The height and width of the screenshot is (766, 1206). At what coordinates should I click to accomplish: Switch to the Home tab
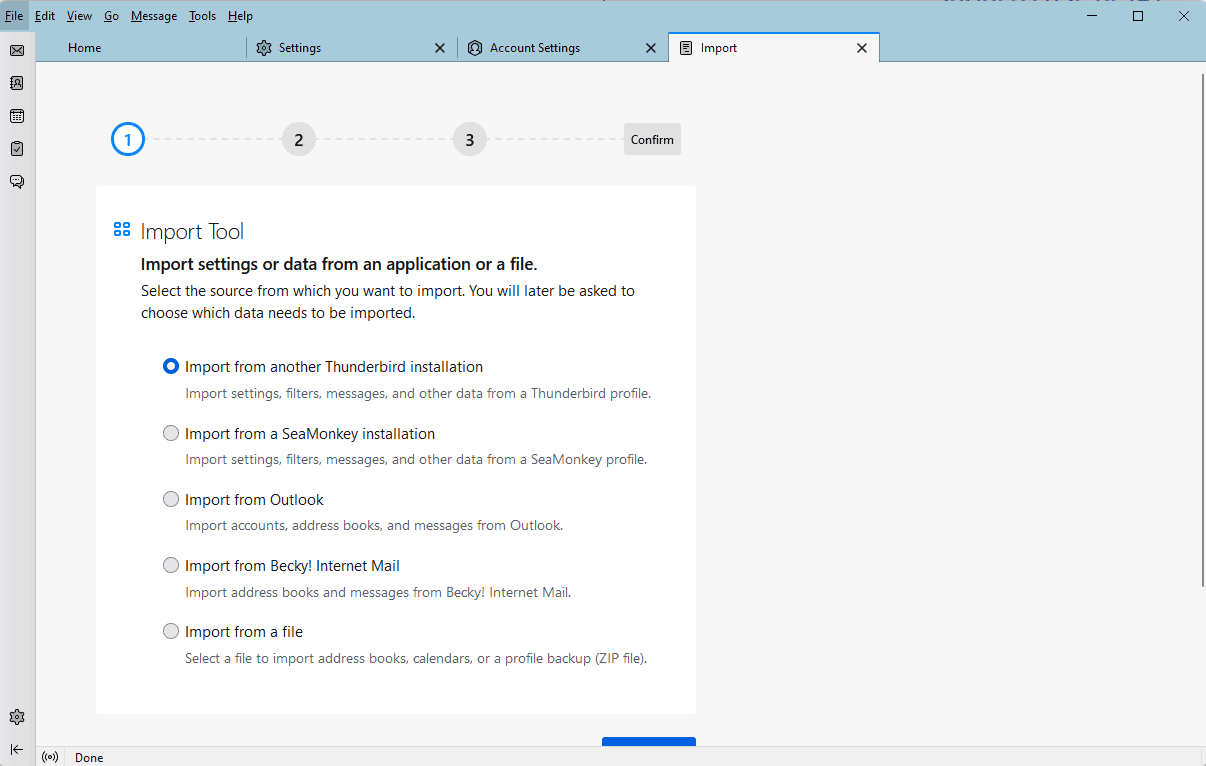[140, 48]
